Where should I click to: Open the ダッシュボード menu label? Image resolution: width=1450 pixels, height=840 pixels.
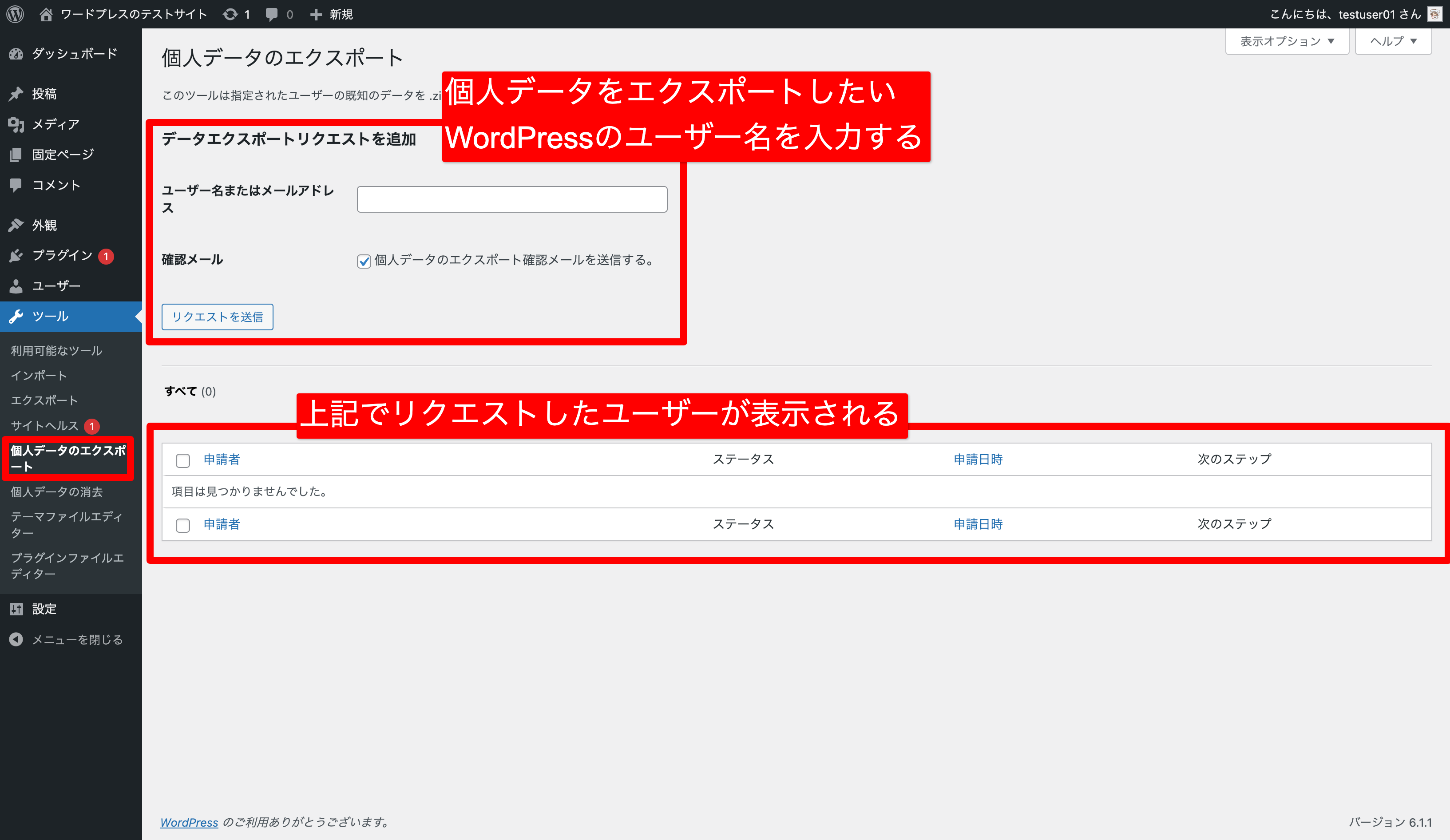75,54
